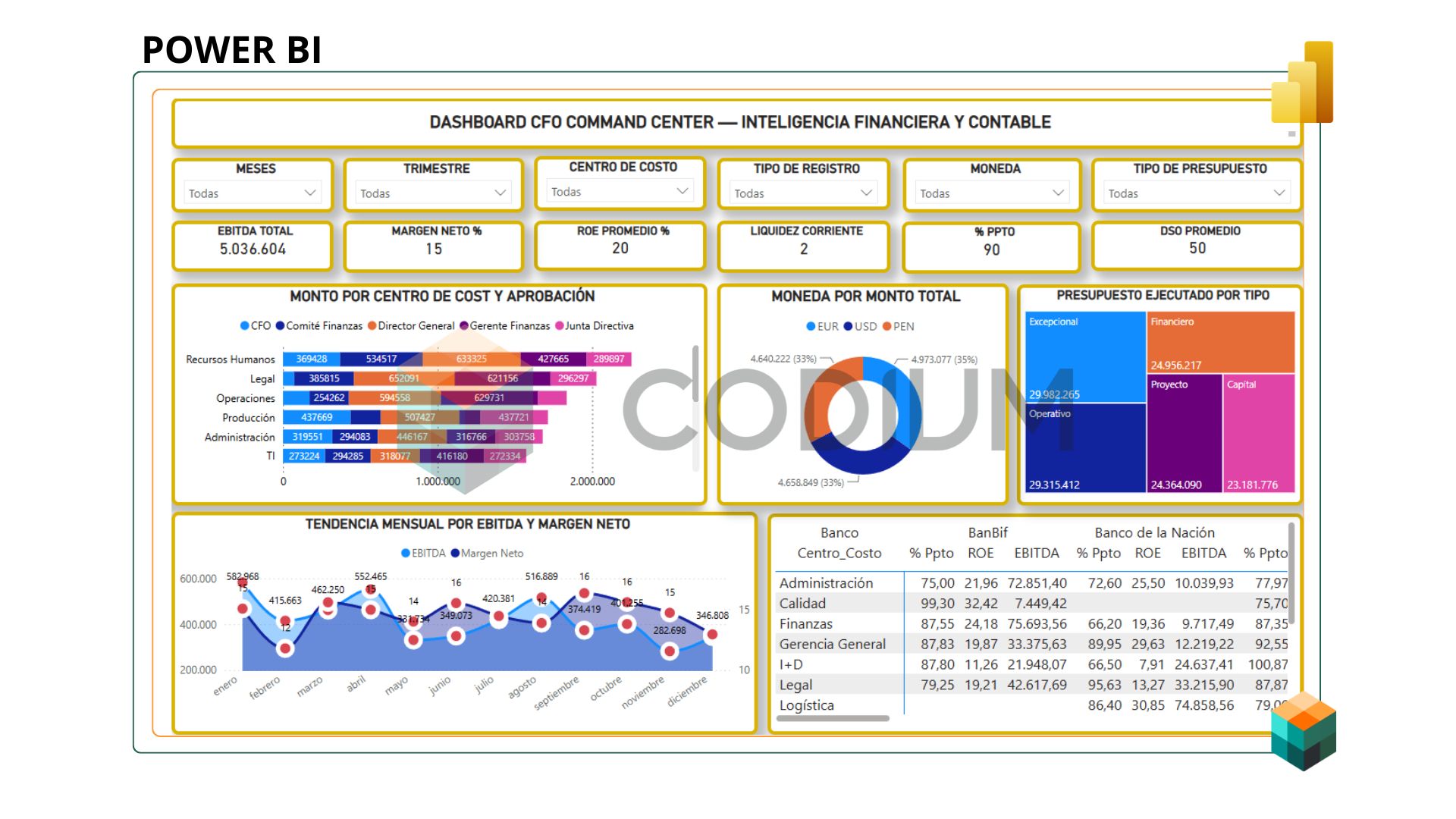
Task: Click the colorful cube logo icon
Action: [x=1304, y=730]
